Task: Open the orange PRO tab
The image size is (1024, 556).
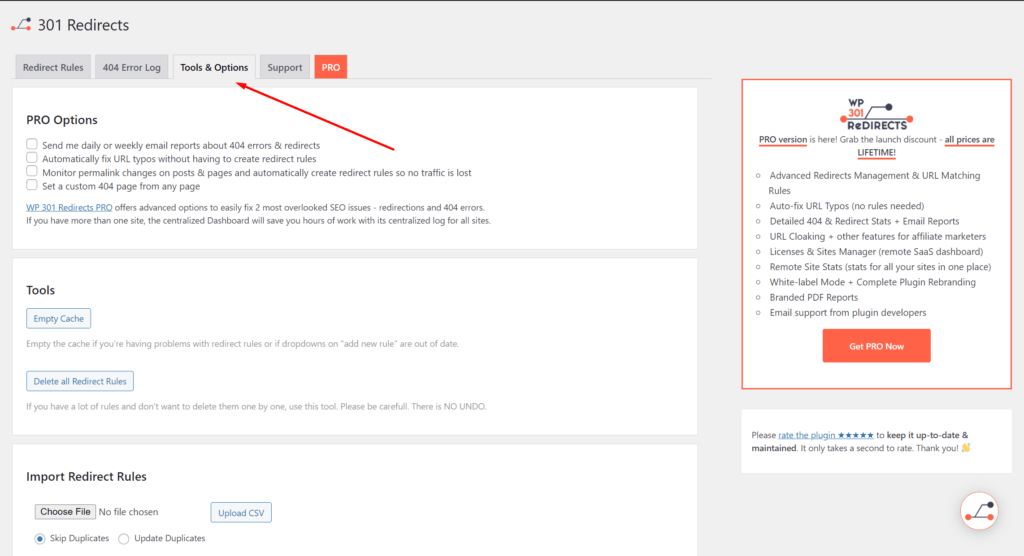Action: pyautogui.click(x=330, y=68)
